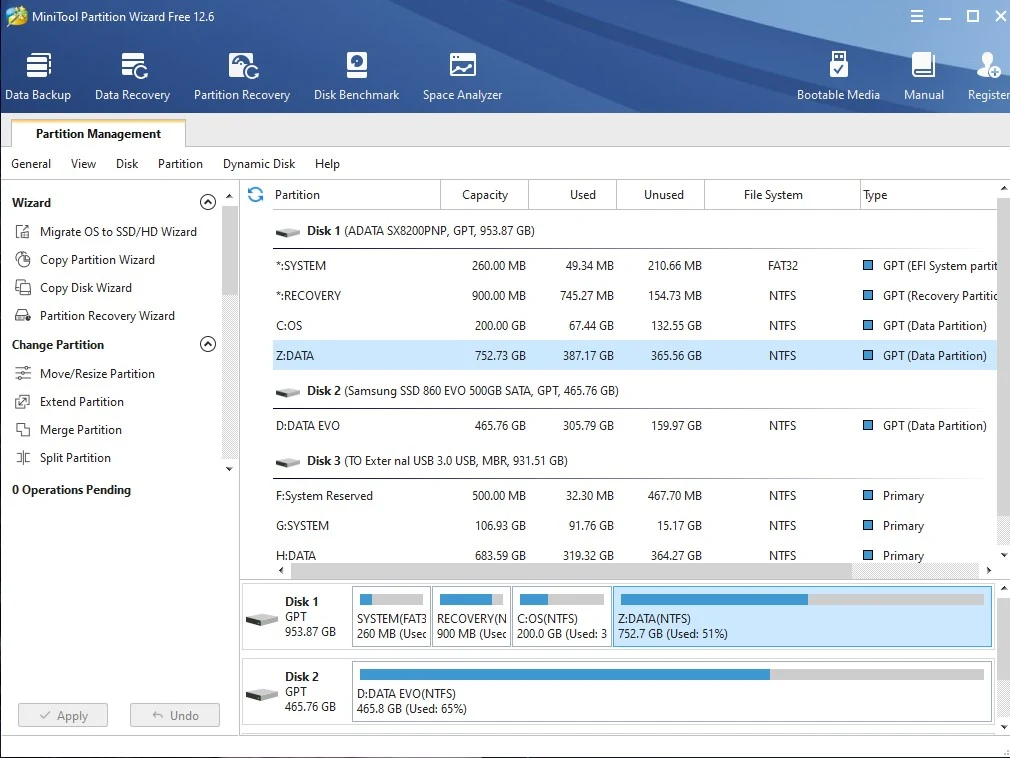The height and width of the screenshot is (758, 1010).
Task: Click the refresh icon beside the Partition column
Action: tap(256, 194)
